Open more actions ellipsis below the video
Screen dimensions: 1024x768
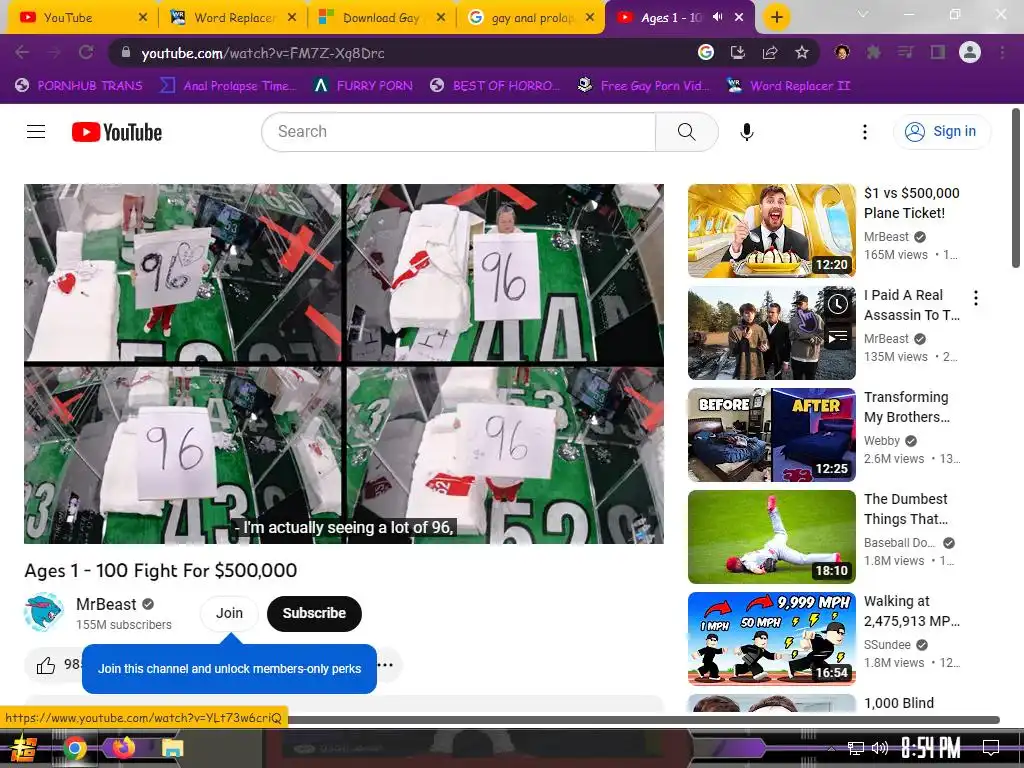(385, 665)
